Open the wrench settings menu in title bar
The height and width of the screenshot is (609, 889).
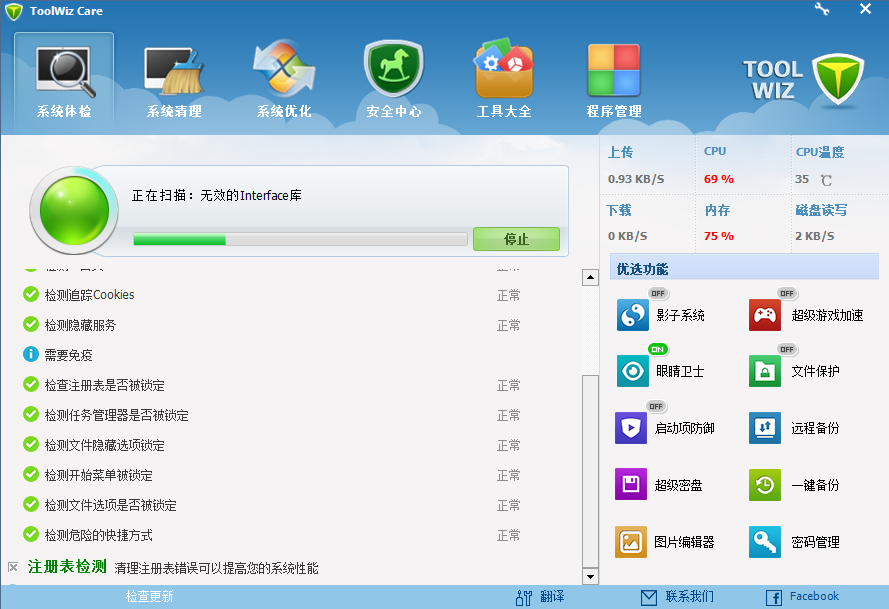pyautogui.click(x=822, y=9)
